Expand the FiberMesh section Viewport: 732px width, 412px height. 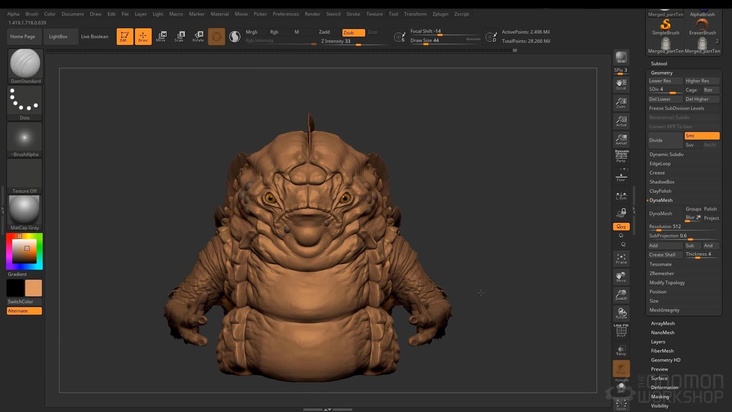[x=662, y=351]
